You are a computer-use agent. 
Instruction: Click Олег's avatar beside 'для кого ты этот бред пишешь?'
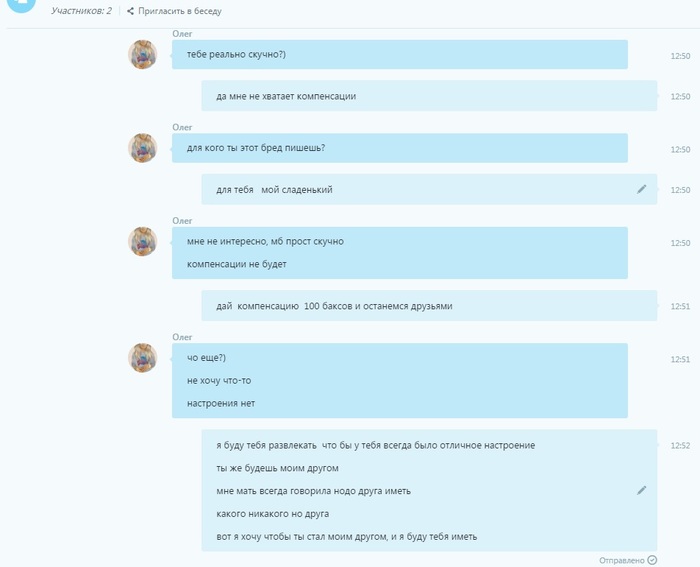(x=143, y=148)
